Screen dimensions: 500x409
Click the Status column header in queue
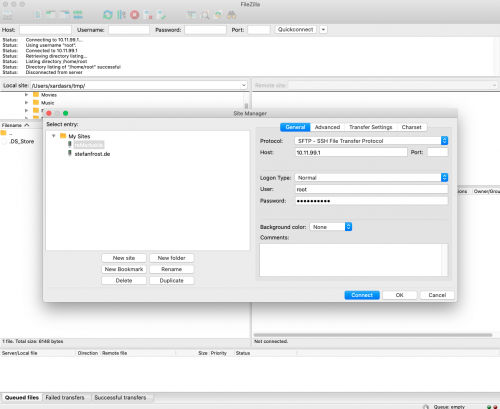pos(243,353)
